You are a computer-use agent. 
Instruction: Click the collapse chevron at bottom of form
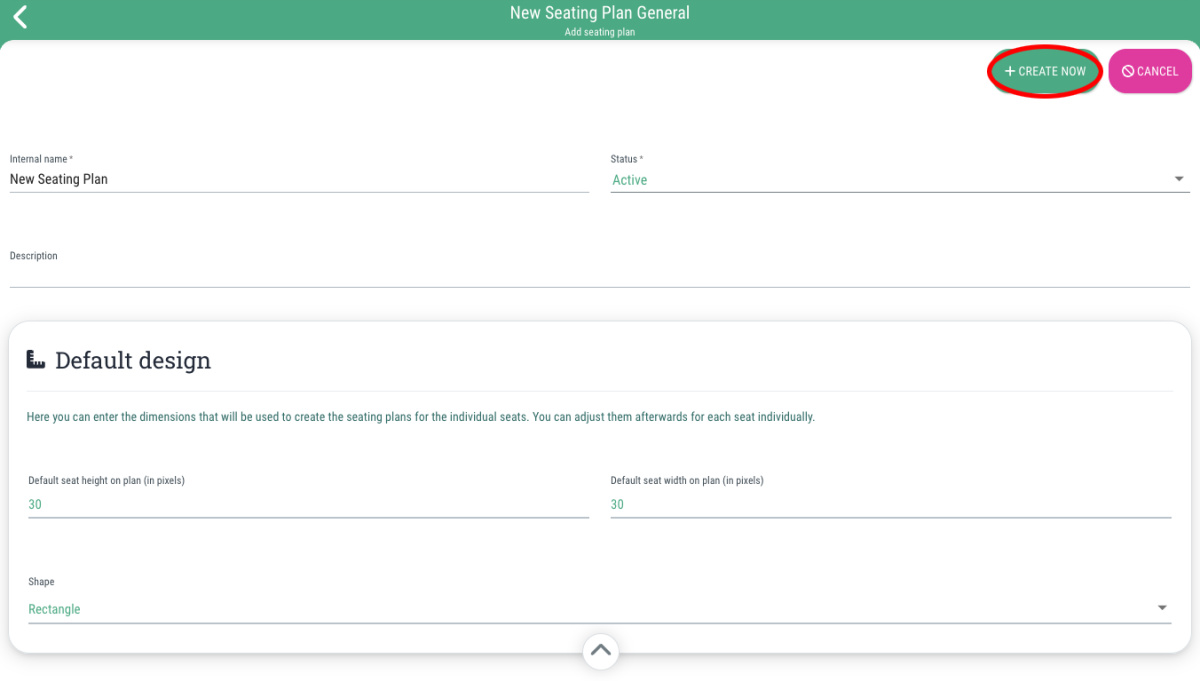coord(600,650)
